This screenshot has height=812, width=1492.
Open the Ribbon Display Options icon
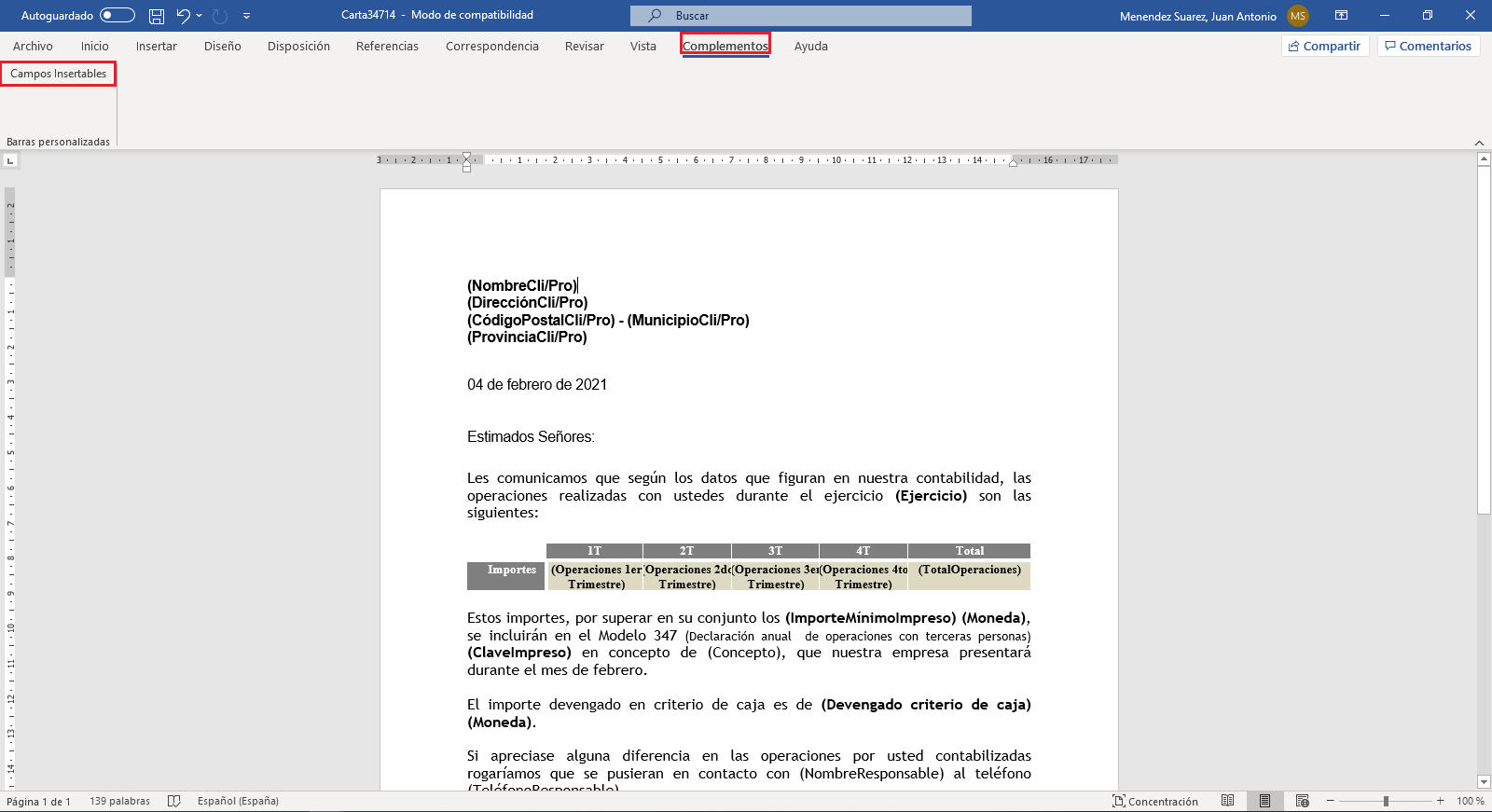[1341, 15]
